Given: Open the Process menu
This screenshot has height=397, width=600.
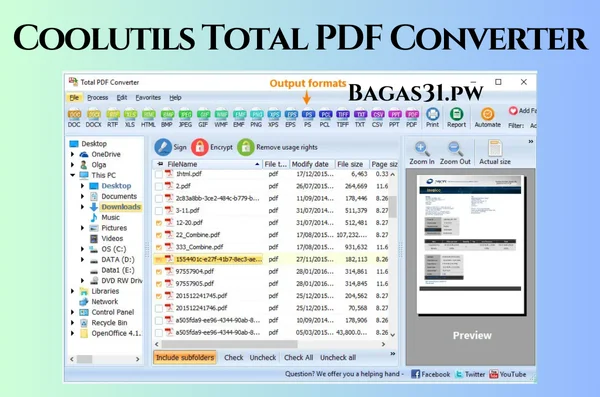Looking at the screenshot, I should [x=98, y=98].
